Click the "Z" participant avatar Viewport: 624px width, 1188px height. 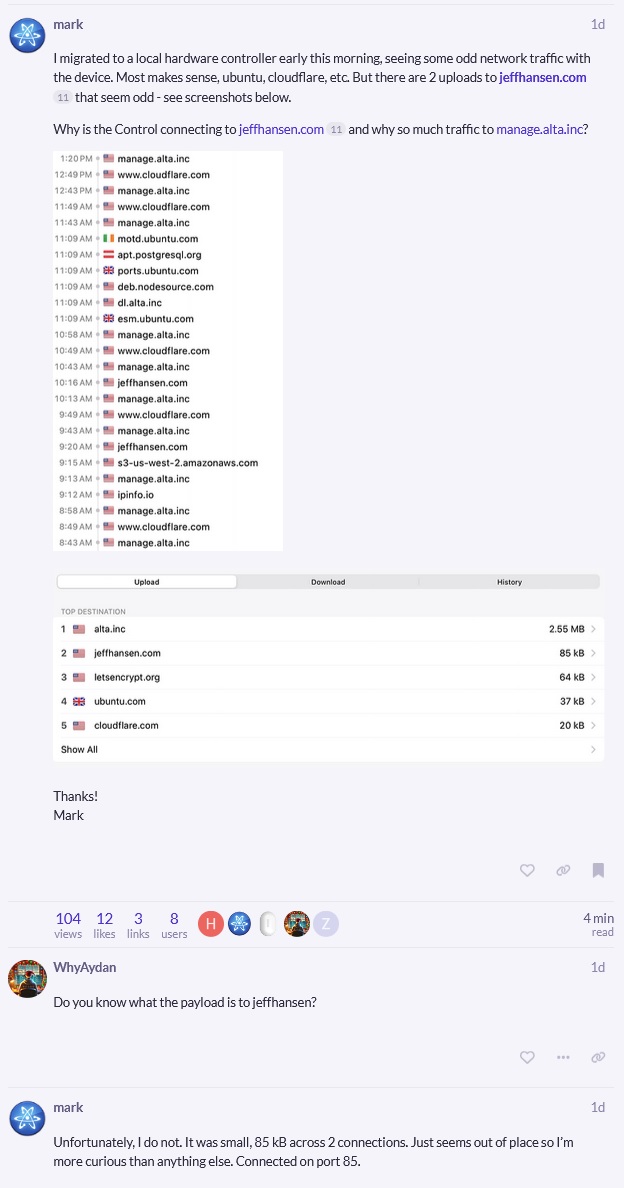325,924
